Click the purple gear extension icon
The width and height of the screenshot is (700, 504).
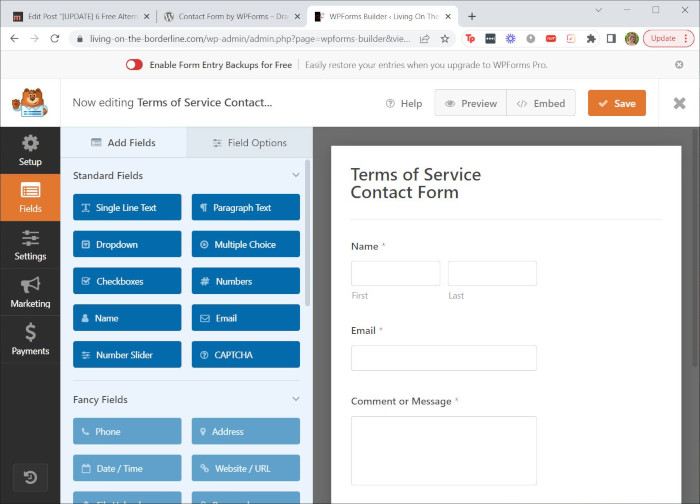click(x=510, y=39)
